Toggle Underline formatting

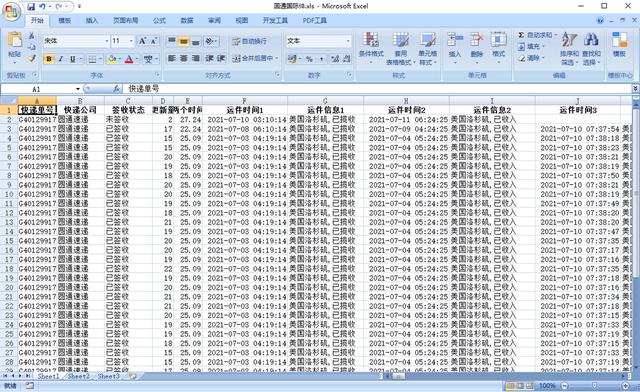pos(72,59)
